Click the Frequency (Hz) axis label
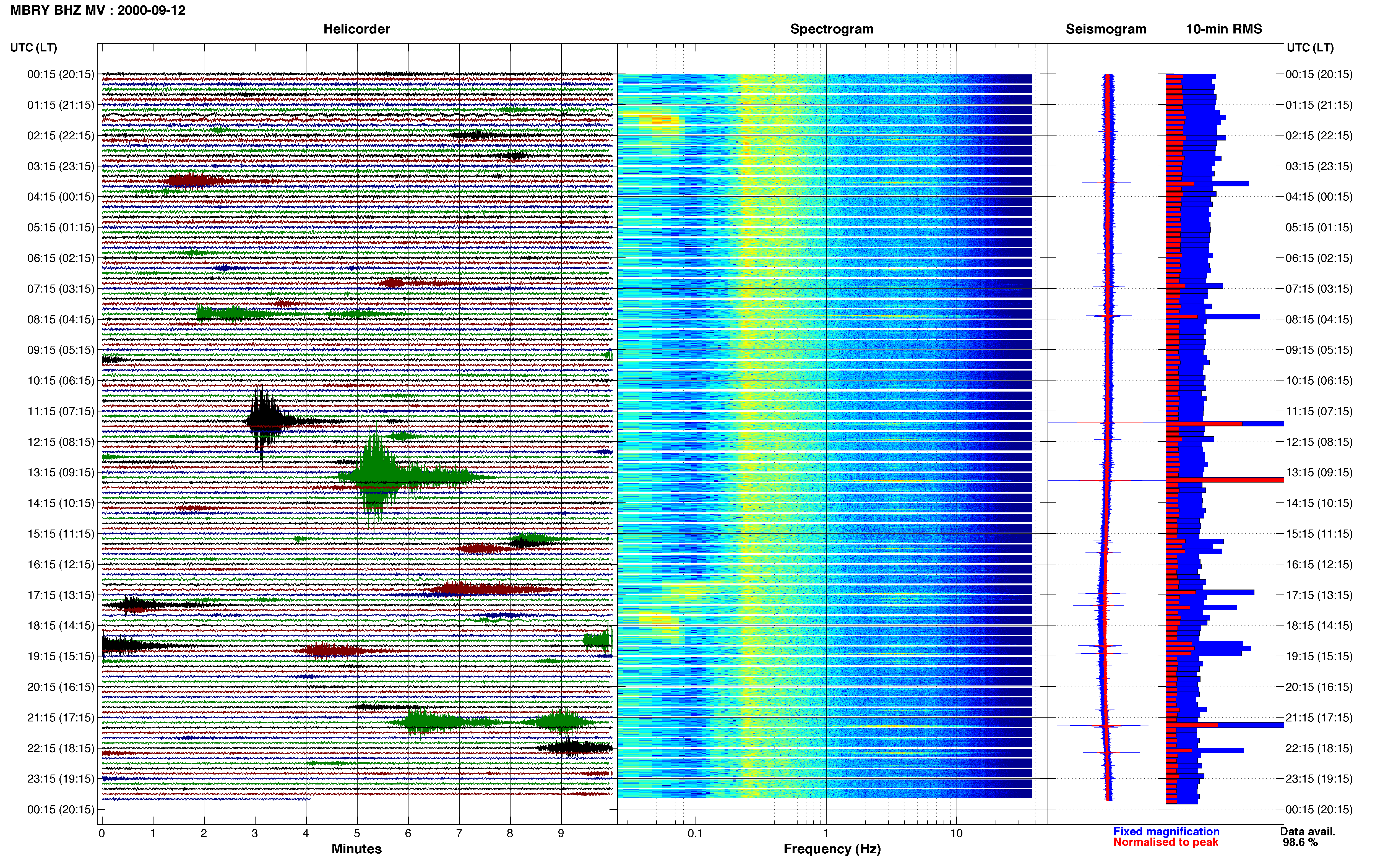Viewport: 1388px width, 868px height. 832,849
